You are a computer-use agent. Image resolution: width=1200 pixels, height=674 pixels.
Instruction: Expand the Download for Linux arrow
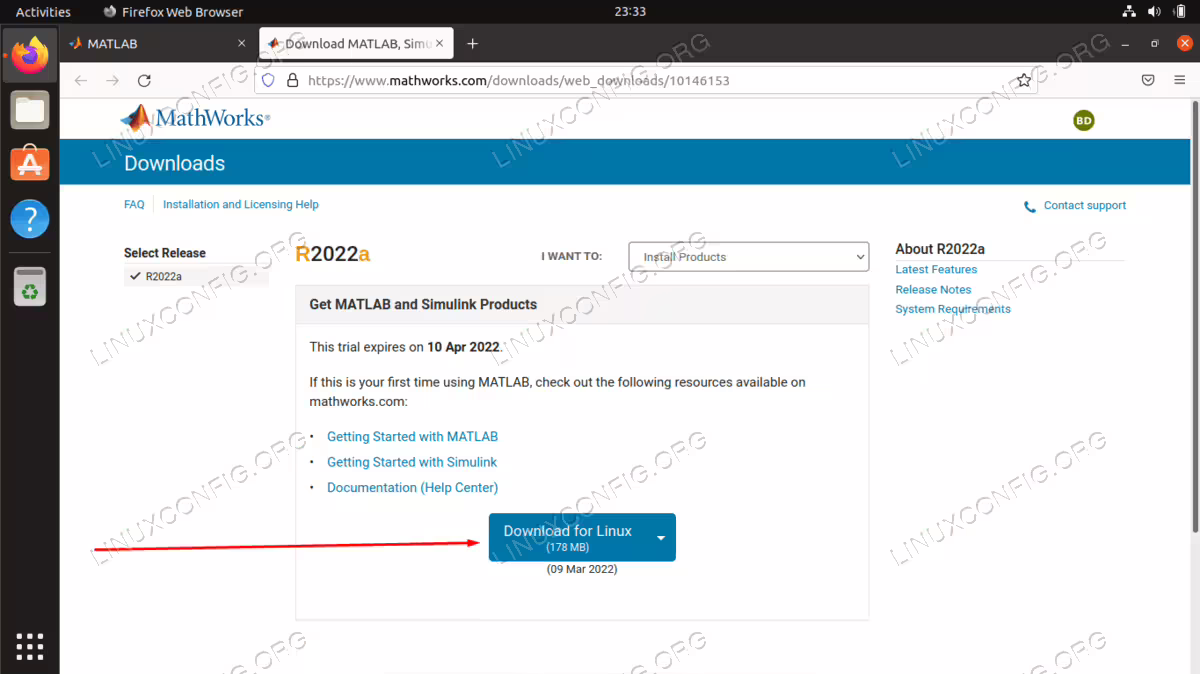click(661, 537)
